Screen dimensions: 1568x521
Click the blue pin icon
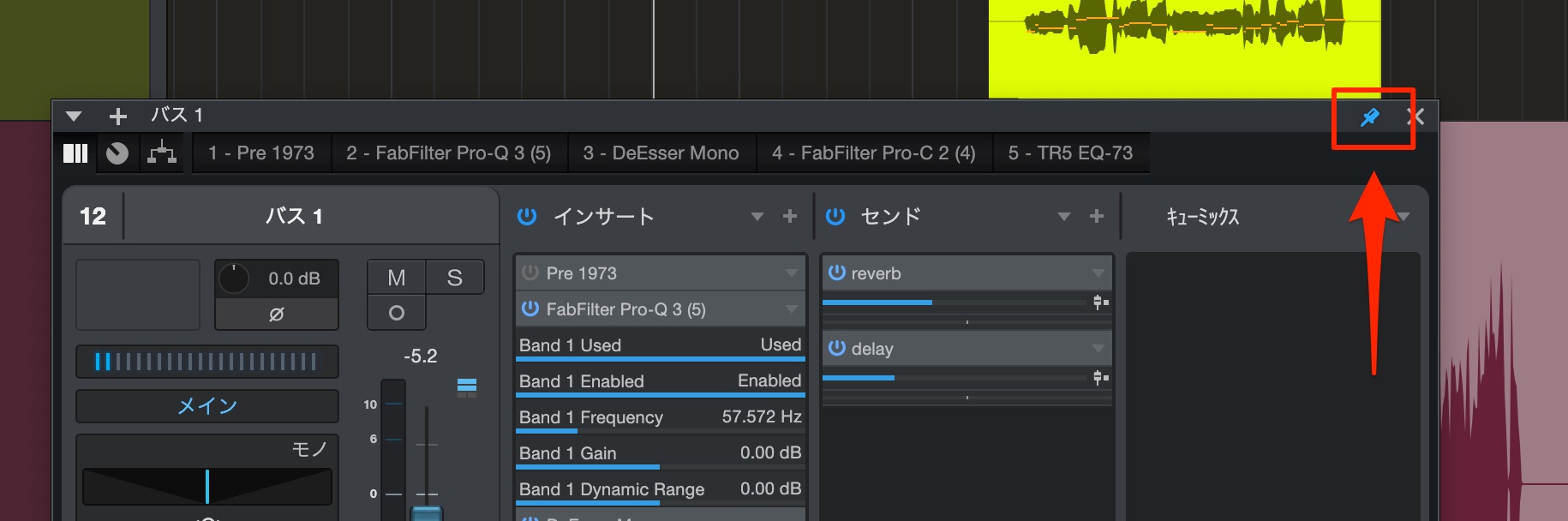[1370, 117]
